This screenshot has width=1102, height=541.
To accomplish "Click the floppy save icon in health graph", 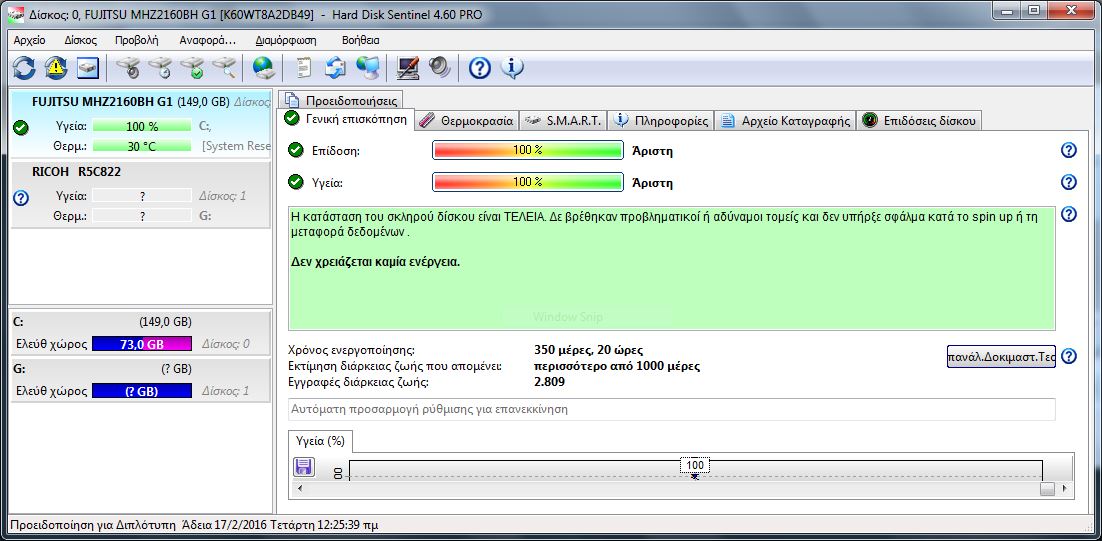I will pos(304,467).
